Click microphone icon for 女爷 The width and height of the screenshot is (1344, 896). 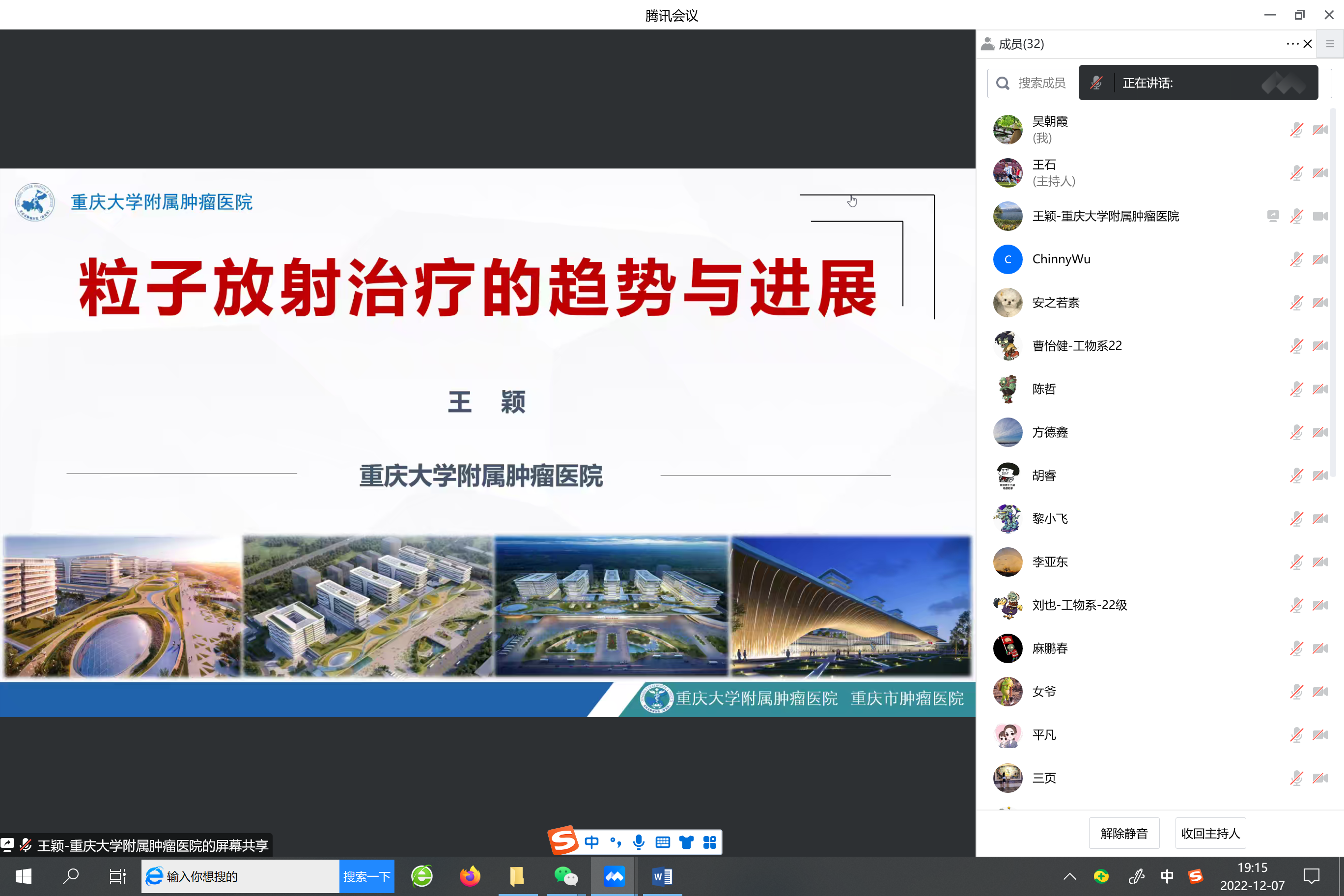(1296, 692)
